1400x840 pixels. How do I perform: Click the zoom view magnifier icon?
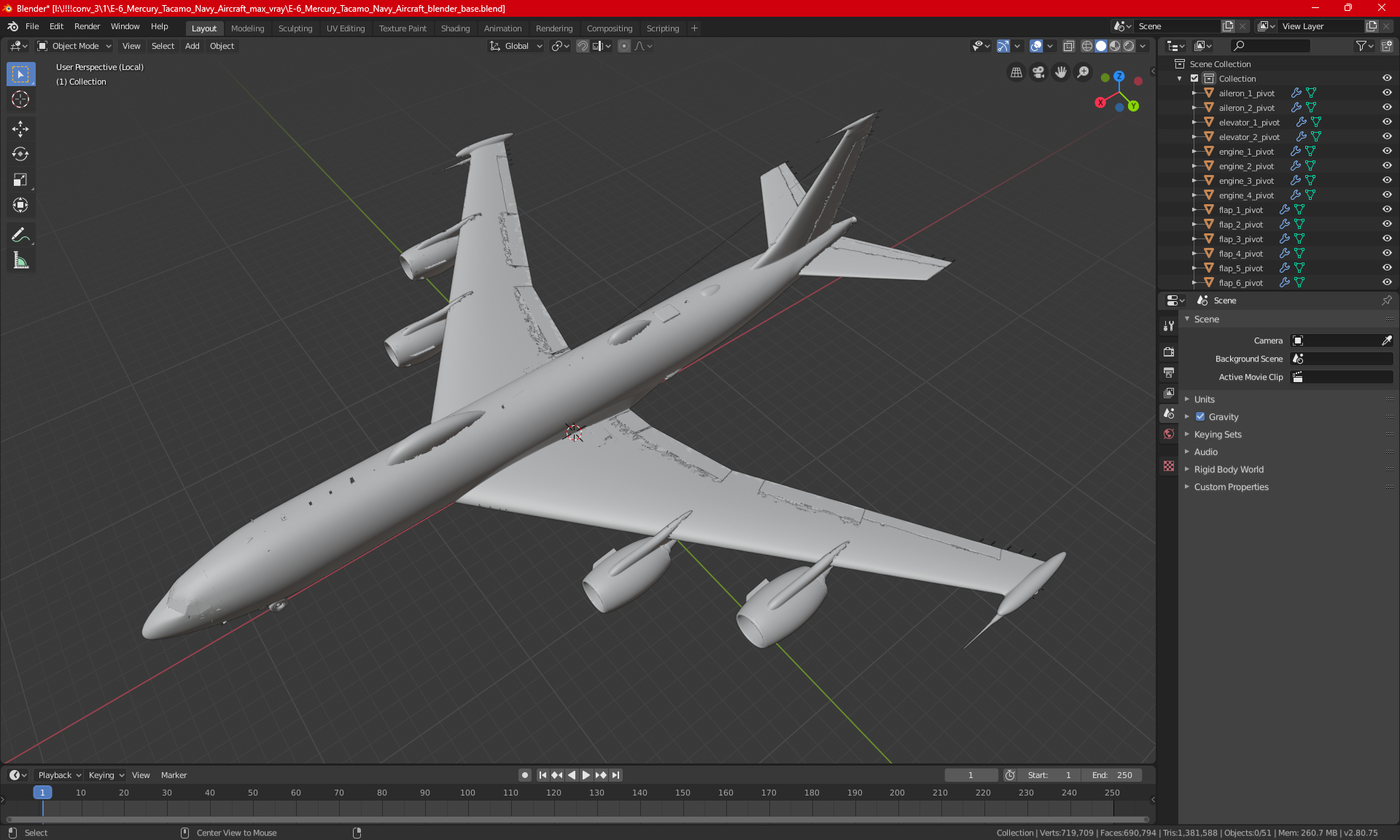(1084, 72)
